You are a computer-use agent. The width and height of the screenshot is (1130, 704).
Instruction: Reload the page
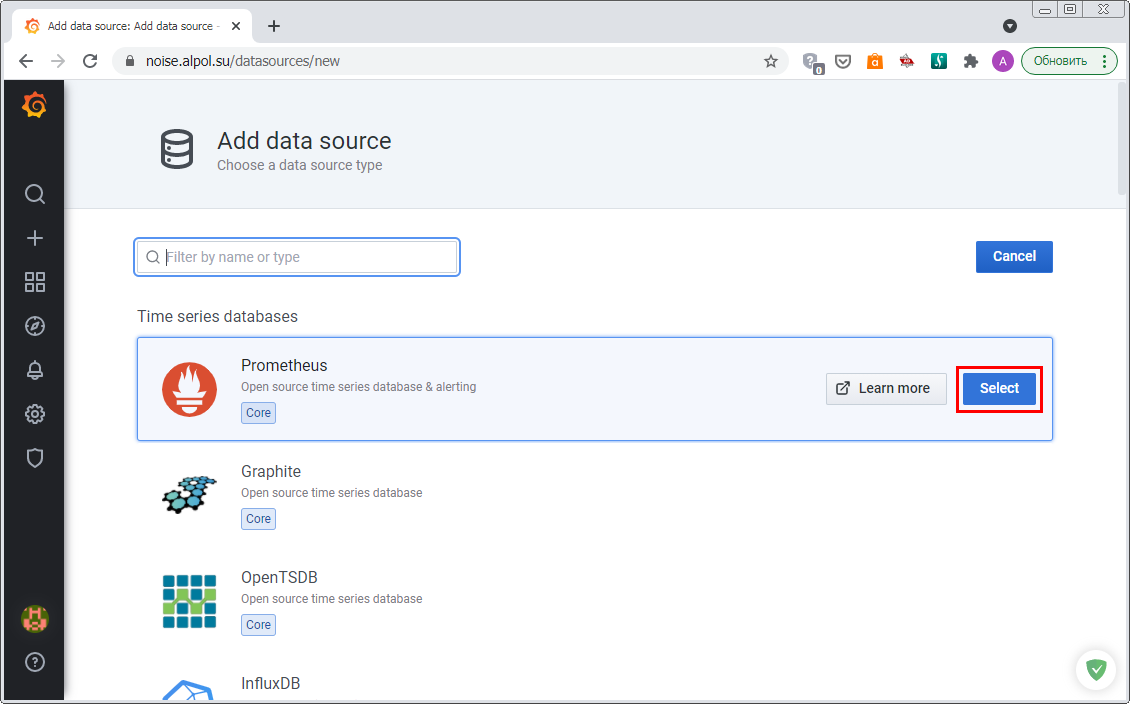pos(90,61)
